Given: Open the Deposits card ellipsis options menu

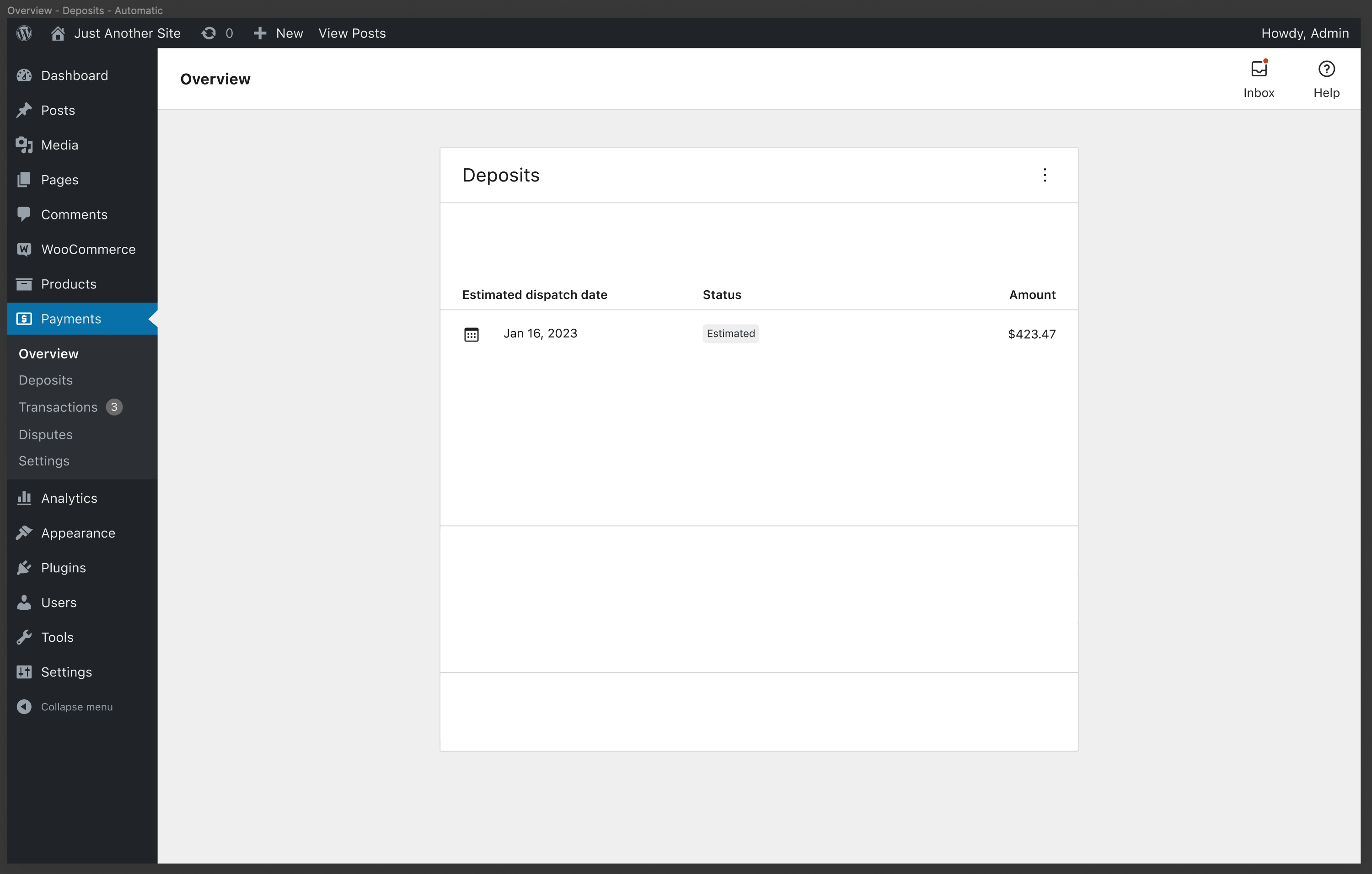Looking at the screenshot, I should (1045, 175).
